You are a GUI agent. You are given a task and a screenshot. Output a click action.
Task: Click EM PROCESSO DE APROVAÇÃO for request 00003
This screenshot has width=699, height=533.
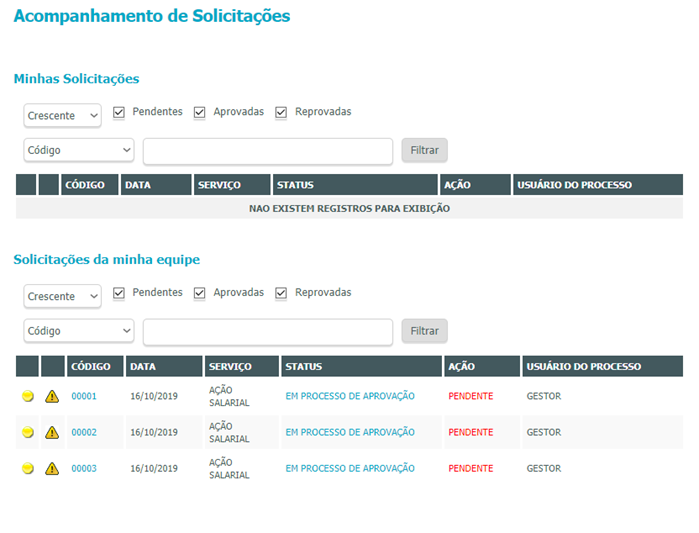(x=350, y=468)
